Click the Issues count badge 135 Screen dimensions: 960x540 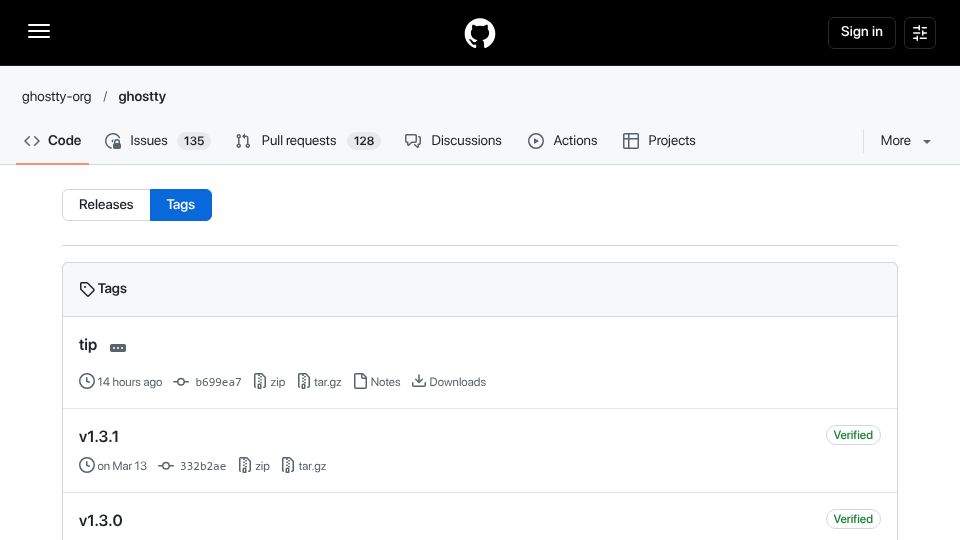click(193, 141)
